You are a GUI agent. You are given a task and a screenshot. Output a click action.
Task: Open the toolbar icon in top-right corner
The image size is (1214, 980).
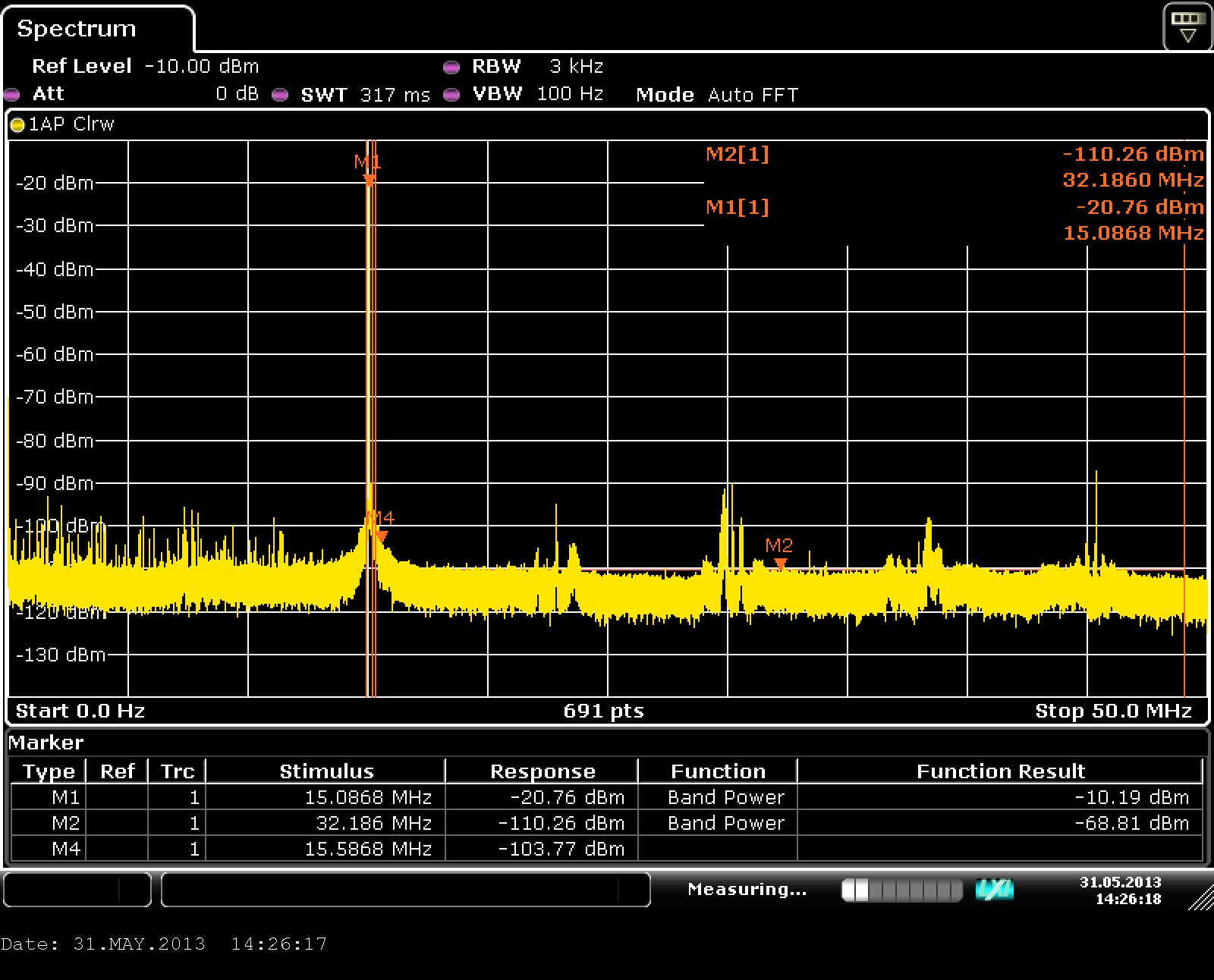[x=1187, y=27]
